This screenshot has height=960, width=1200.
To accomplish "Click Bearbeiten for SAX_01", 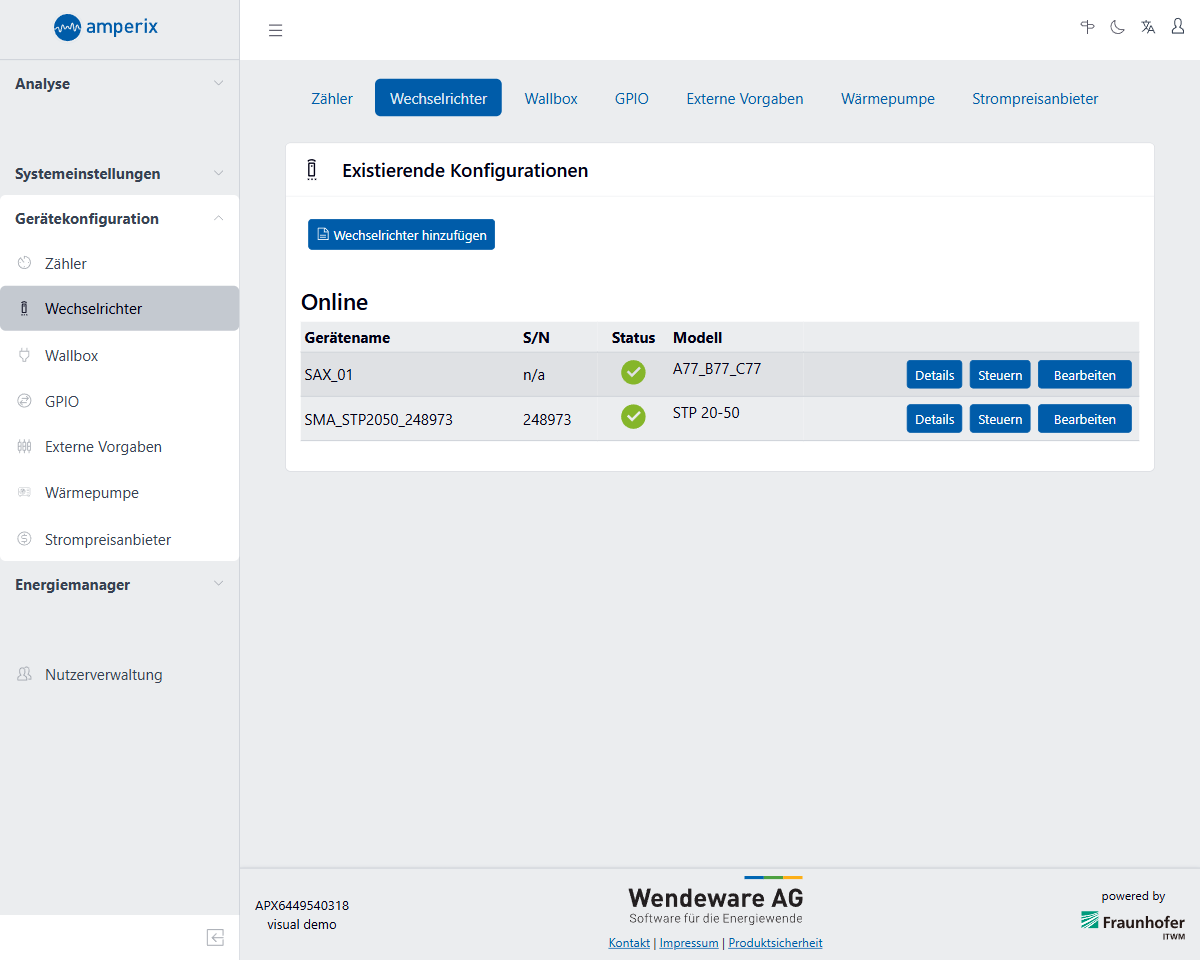I will click(1084, 375).
